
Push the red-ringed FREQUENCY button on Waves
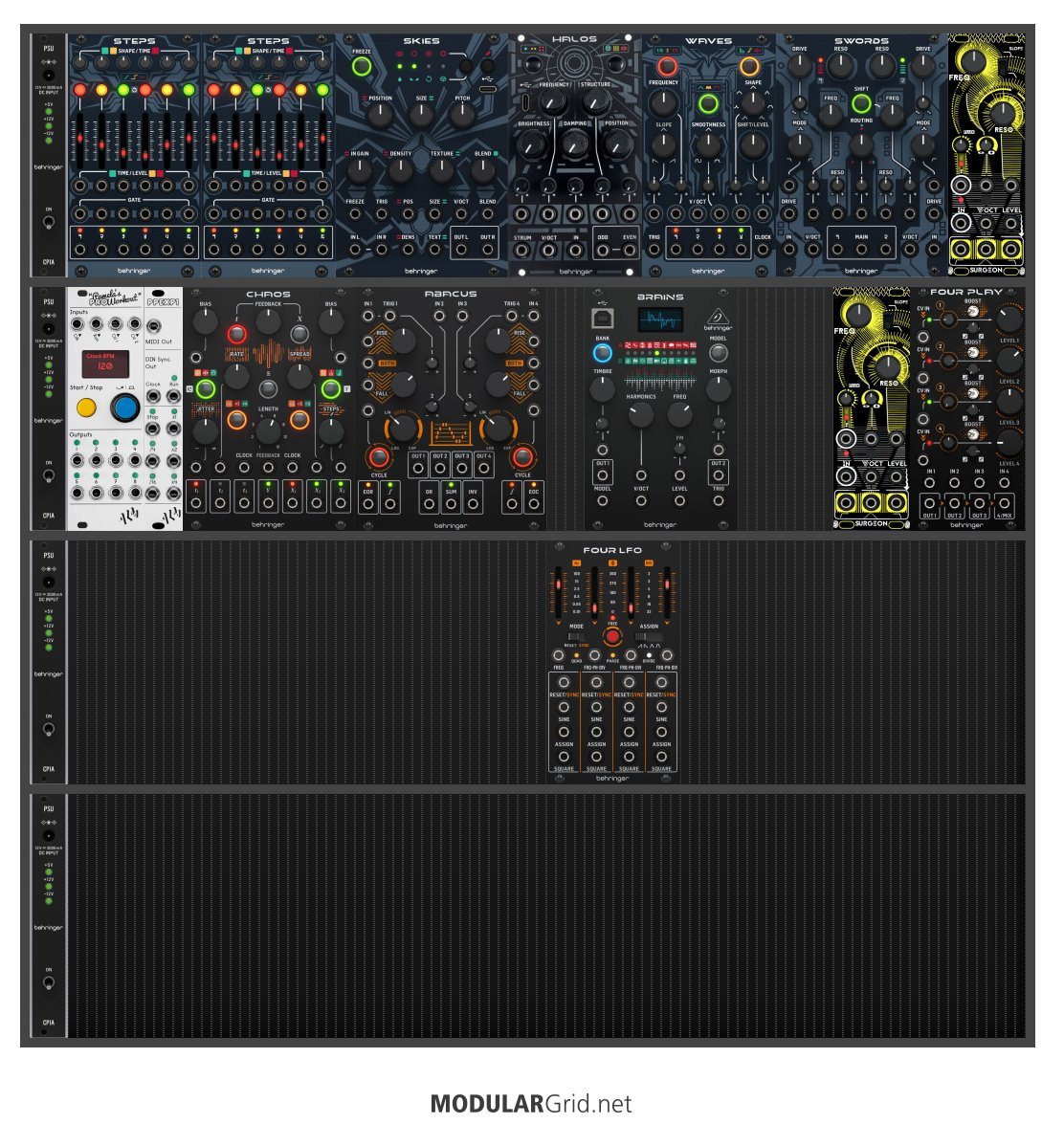point(667,67)
